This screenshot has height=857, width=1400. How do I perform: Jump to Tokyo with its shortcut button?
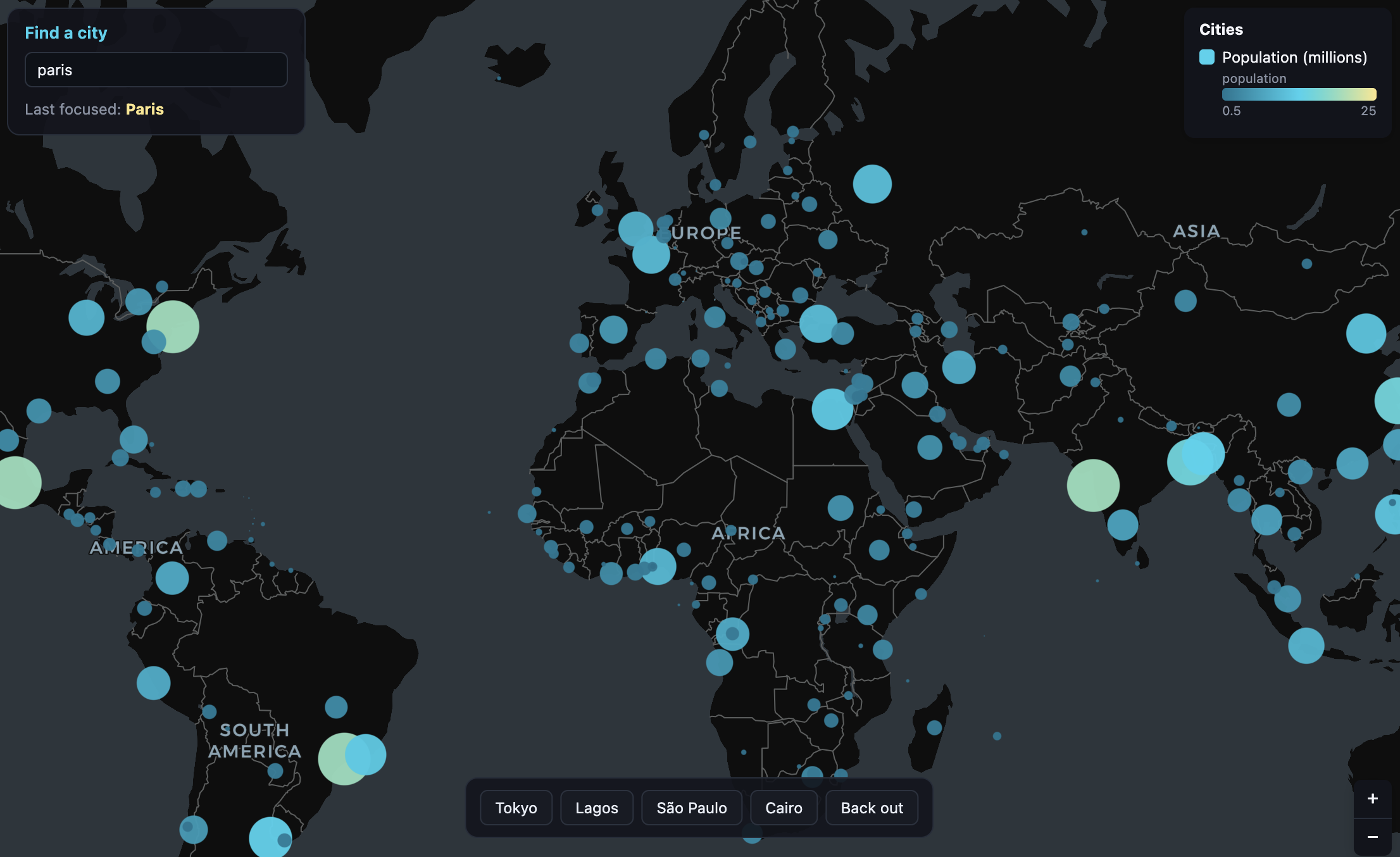516,808
